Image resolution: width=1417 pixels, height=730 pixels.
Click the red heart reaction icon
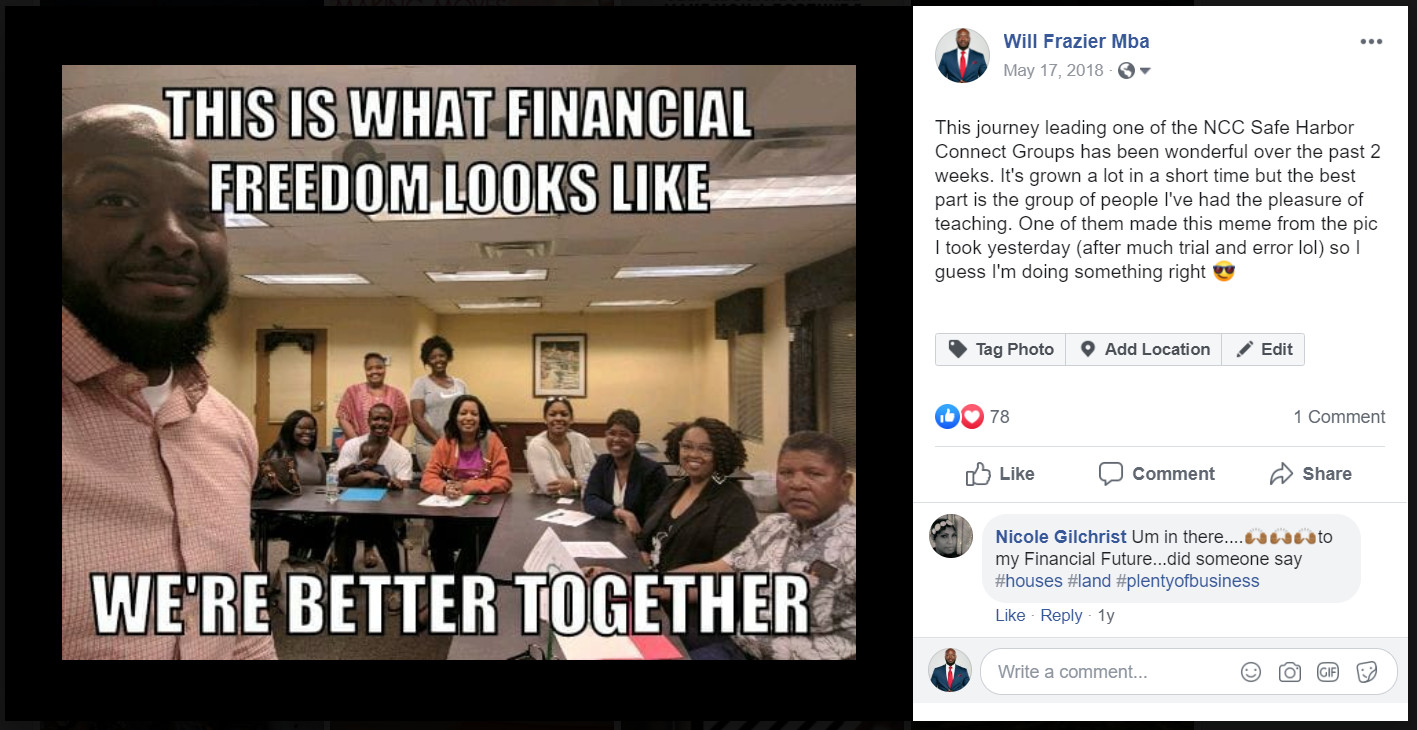971,417
